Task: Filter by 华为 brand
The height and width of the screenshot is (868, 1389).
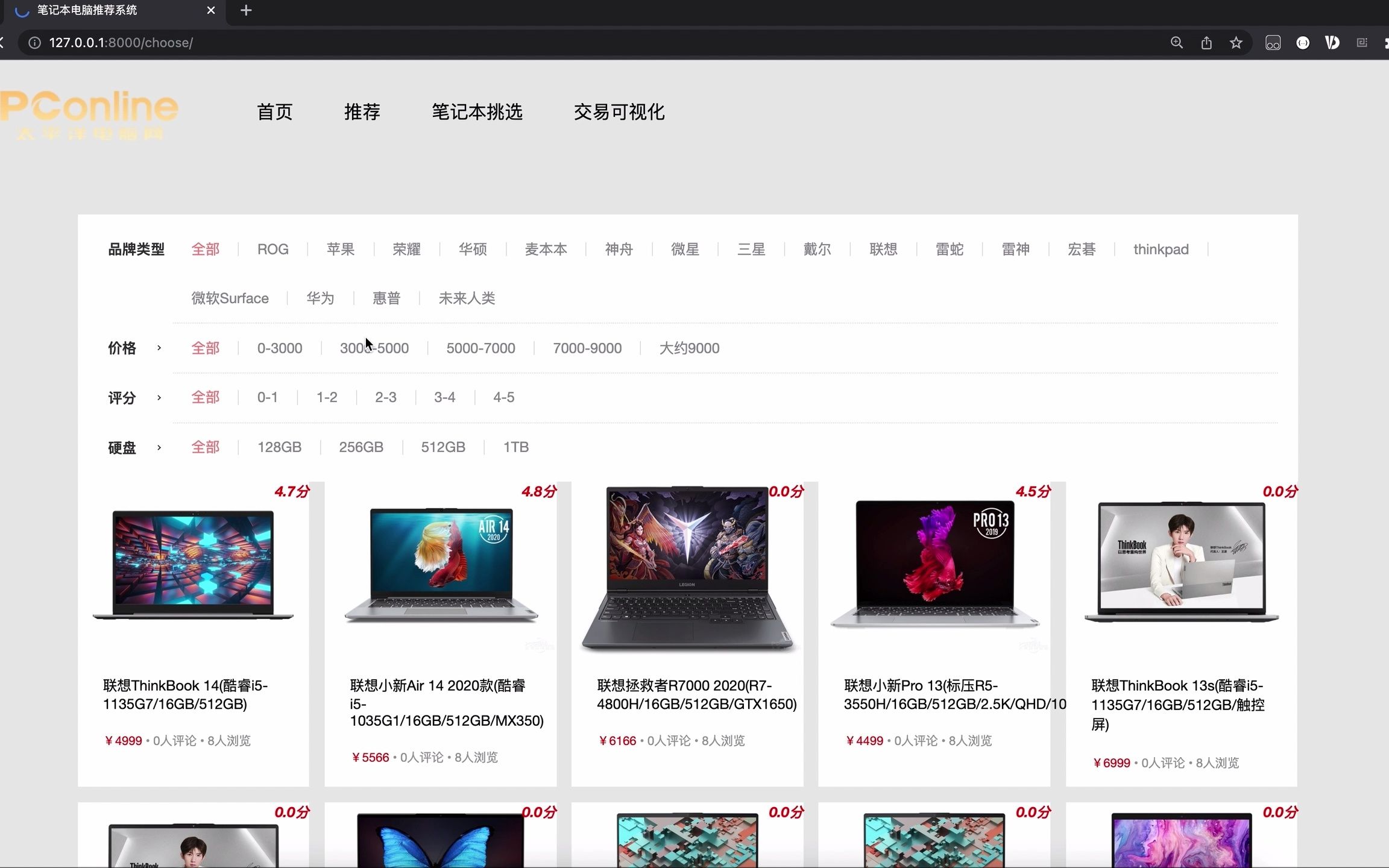Action: pyautogui.click(x=320, y=298)
